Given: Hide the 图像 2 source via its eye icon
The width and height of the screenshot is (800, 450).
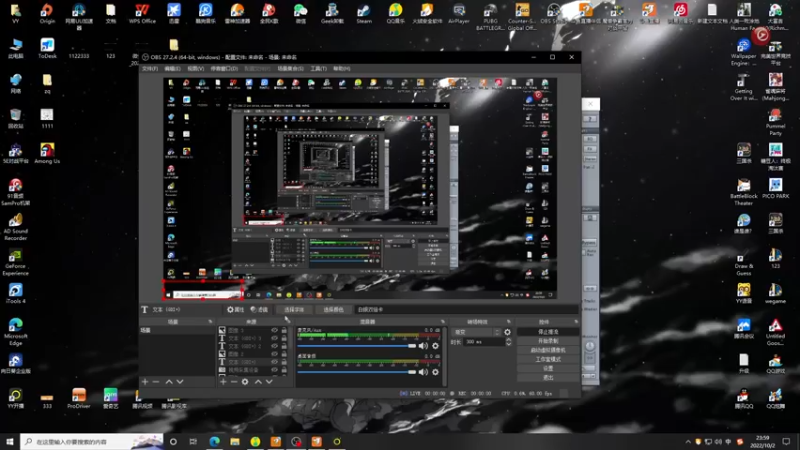Looking at the screenshot, I should (x=274, y=354).
